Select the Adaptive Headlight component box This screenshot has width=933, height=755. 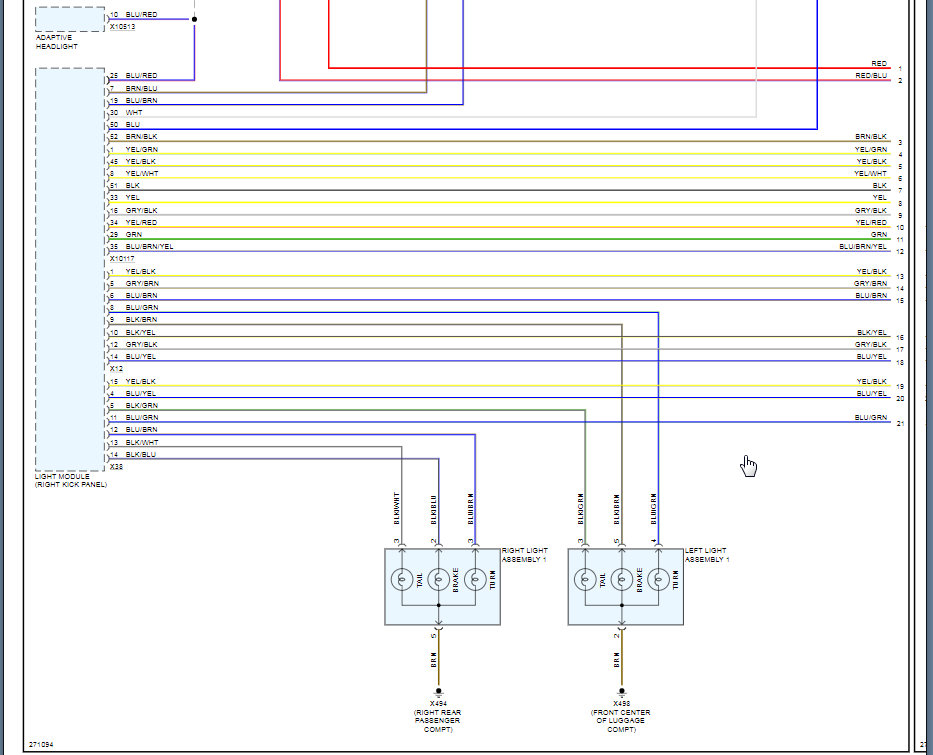point(70,19)
